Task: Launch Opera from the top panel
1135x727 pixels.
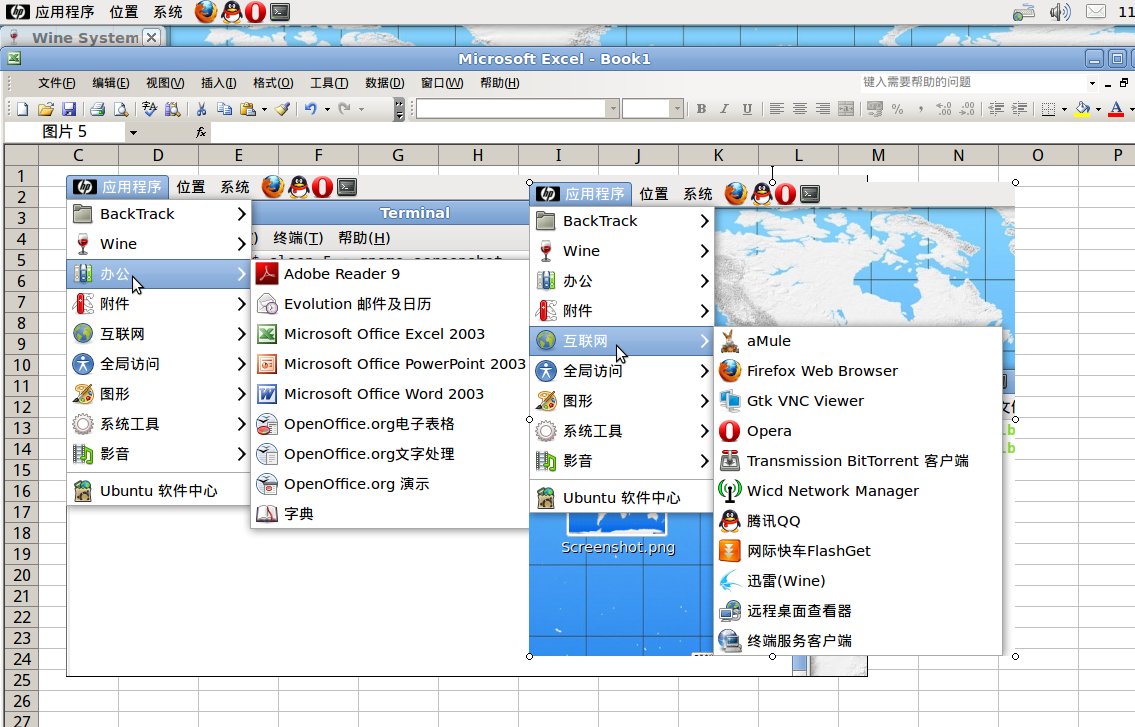Action: click(x=256, y=12)
